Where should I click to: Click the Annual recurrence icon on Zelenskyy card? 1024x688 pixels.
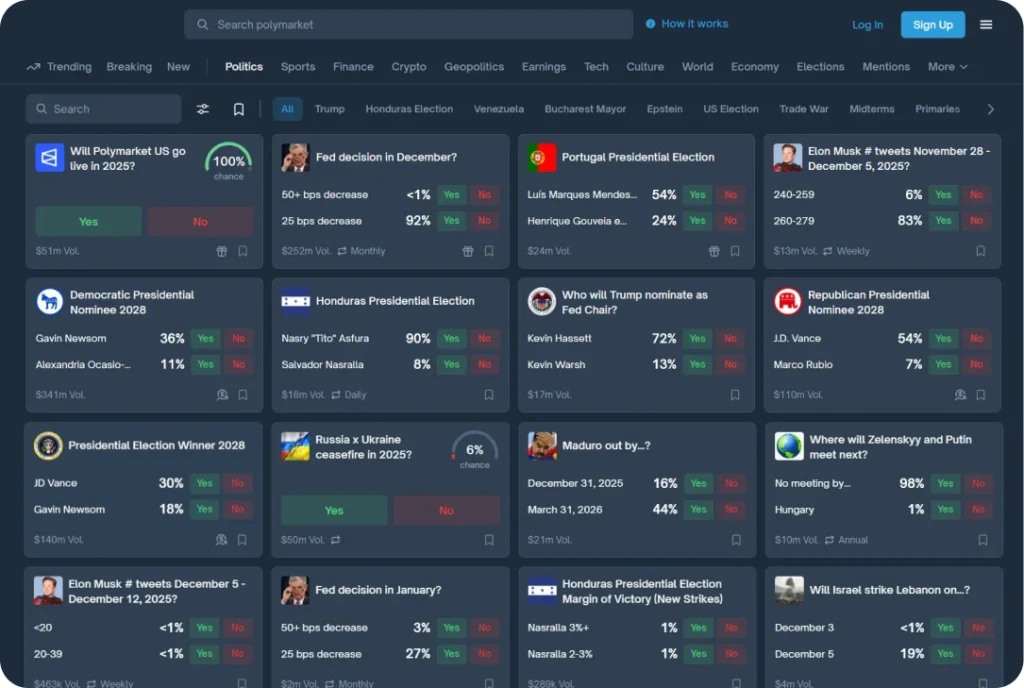829,540
